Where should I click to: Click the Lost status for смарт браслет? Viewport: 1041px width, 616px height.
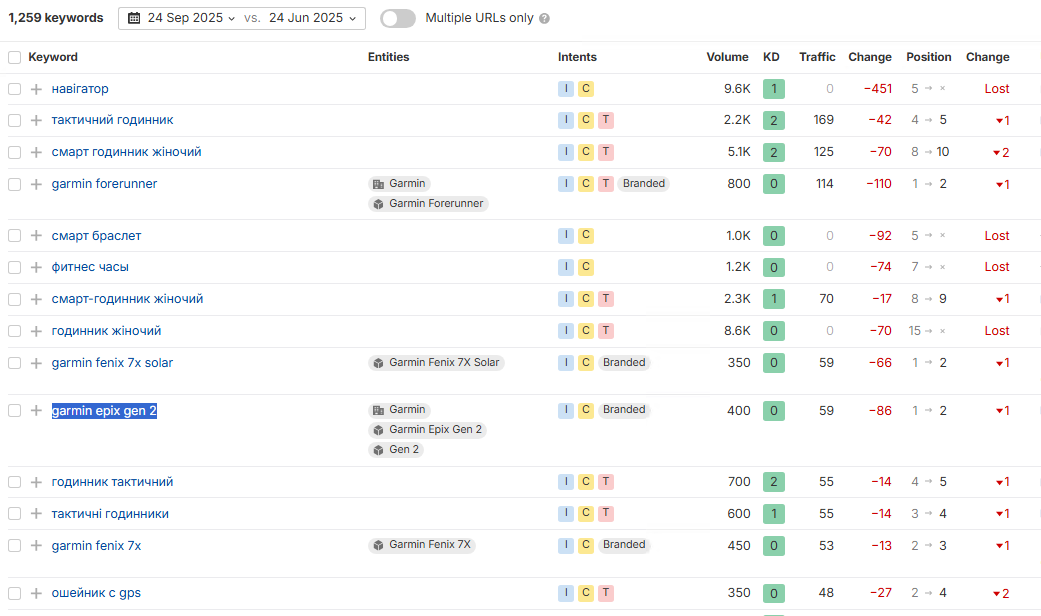[997, 236]
